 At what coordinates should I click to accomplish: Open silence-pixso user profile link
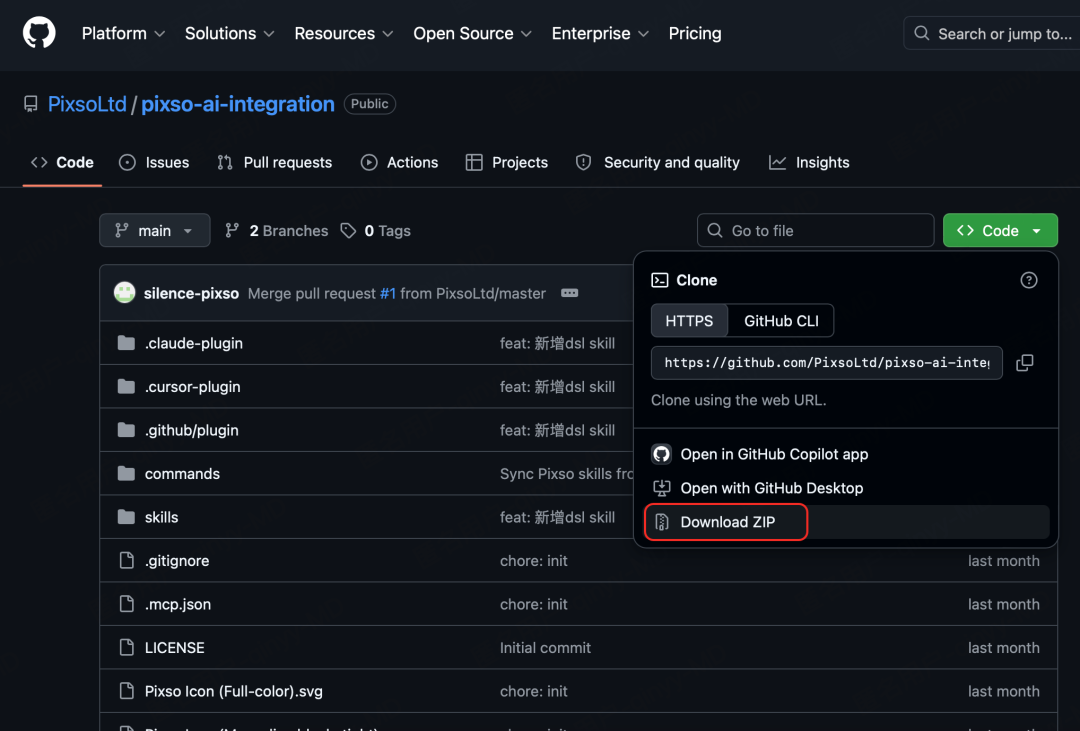pyautogui.click(x=191, y=294)
